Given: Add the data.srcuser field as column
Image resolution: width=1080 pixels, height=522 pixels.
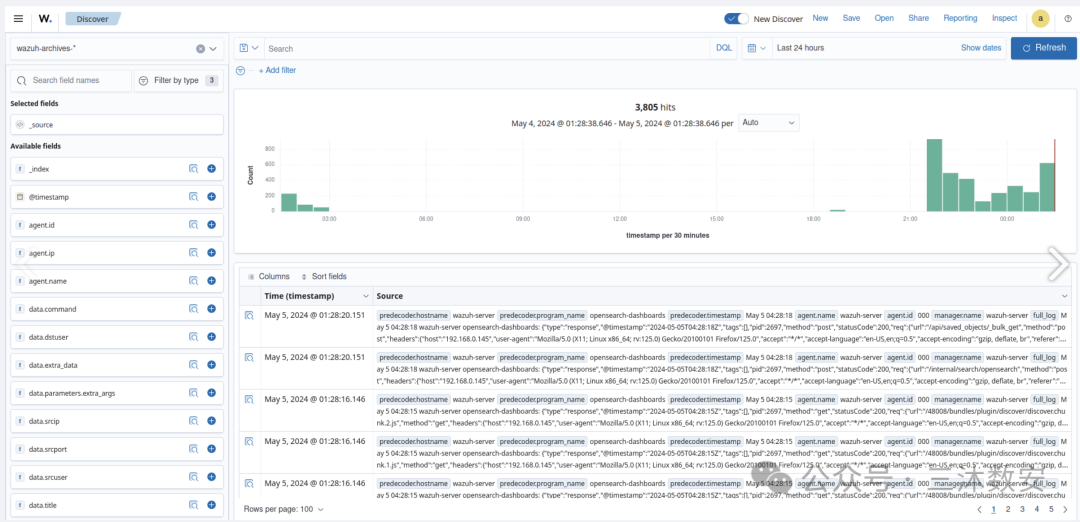Looking at the screenshot, I should [x=211, y=477].
